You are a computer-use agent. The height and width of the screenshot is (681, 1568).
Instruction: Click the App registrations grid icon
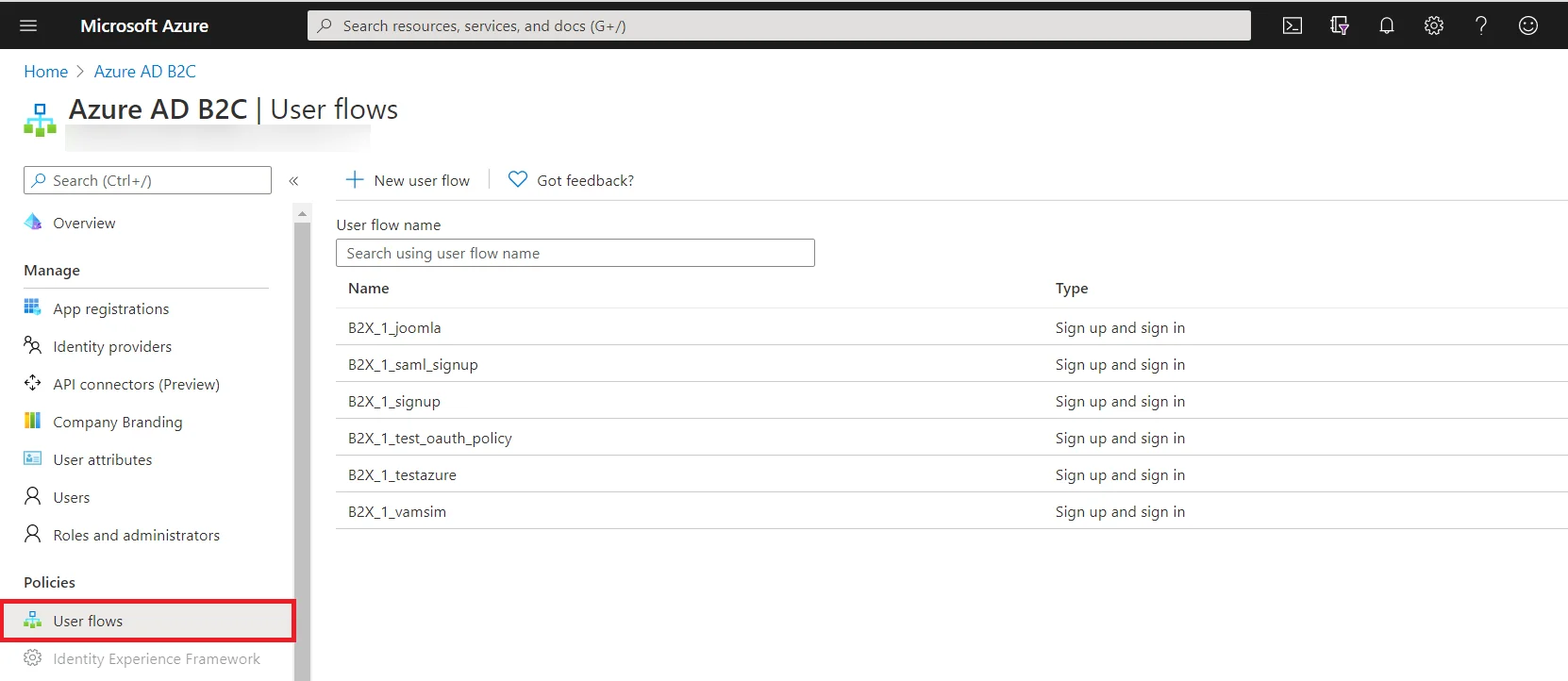[x=33, y=307]
